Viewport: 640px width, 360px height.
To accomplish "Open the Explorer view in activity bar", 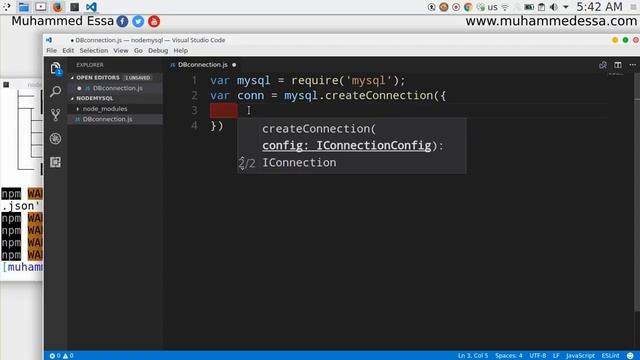I will coord(56,69).
